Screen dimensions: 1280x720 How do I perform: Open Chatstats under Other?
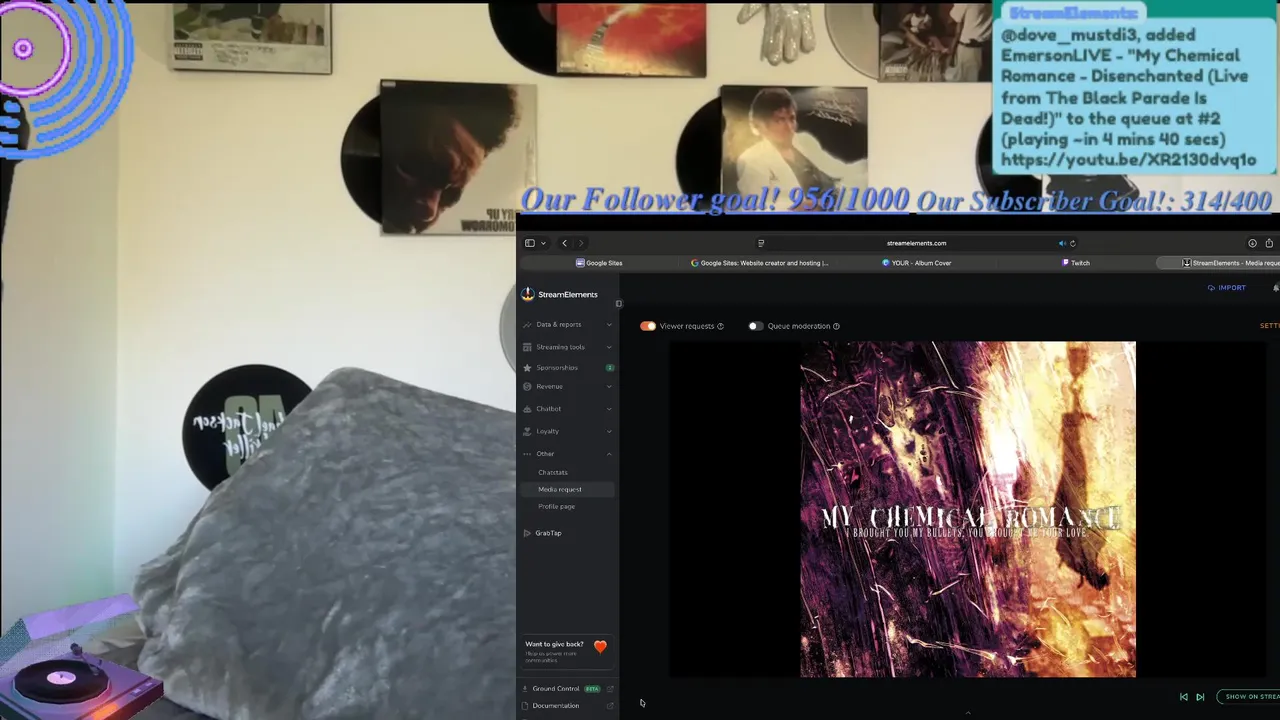pos(553,472)
